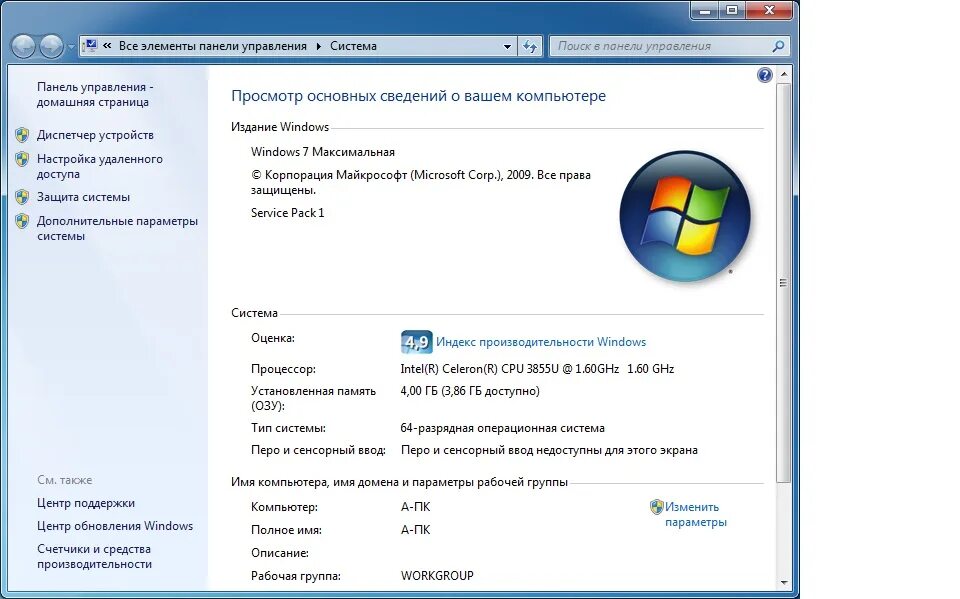Image resolution: width=960 pixels, height=599 pixels.
Task: Open 'Панель управления - домашняя страница' link
Action: (95, 94)
